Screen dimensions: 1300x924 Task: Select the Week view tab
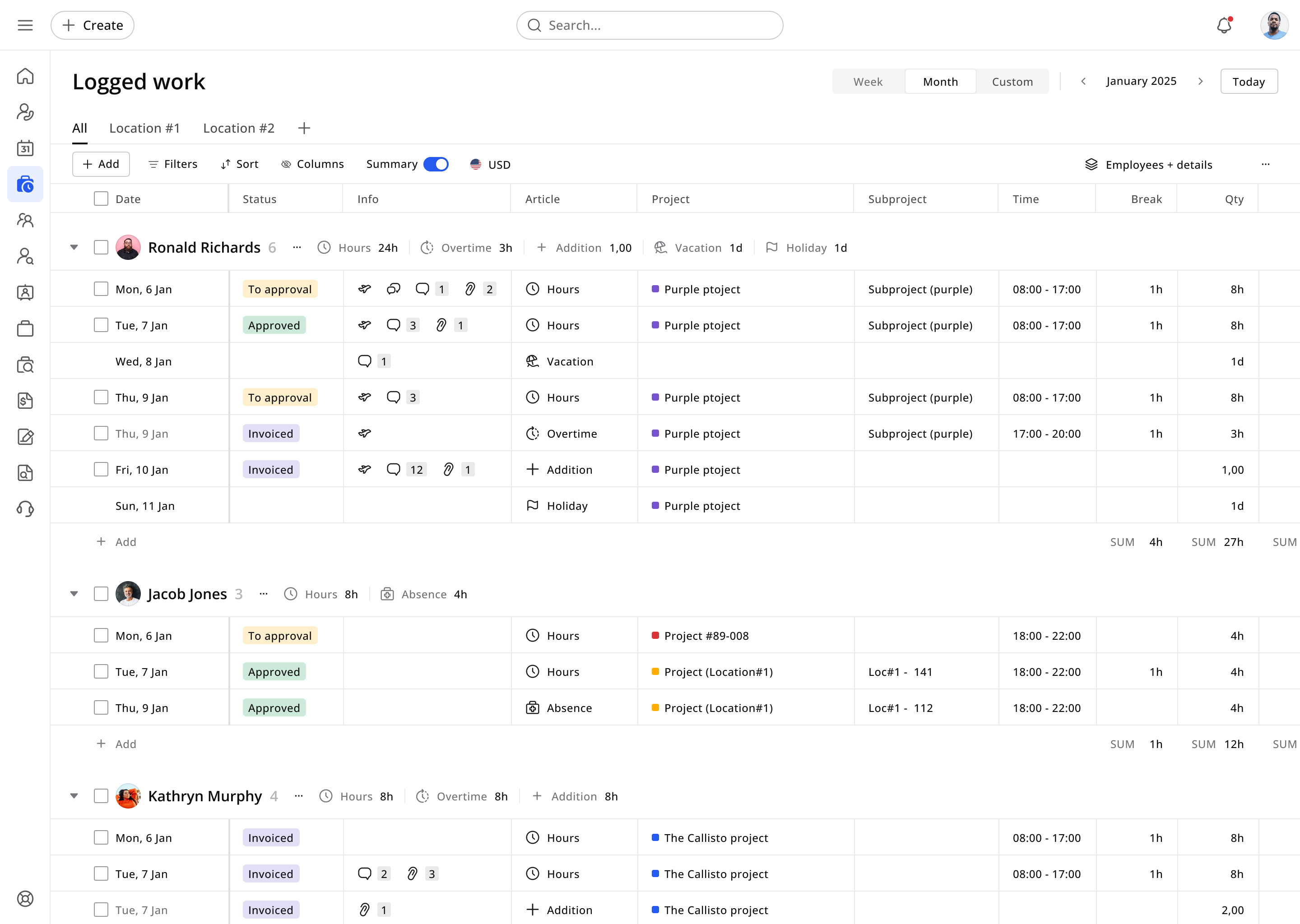pyautogui.click(x=868, y=81)
